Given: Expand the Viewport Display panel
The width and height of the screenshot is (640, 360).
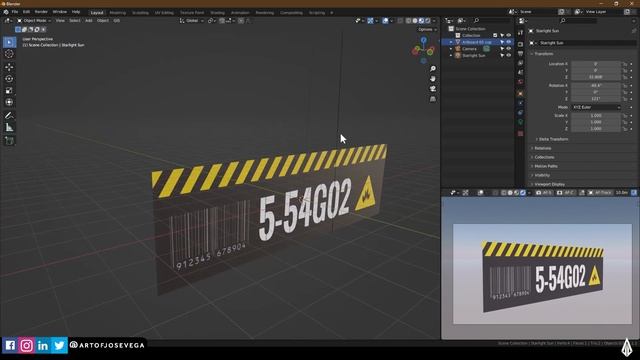Looking at the screenshot, I should (x=549, y=184).
